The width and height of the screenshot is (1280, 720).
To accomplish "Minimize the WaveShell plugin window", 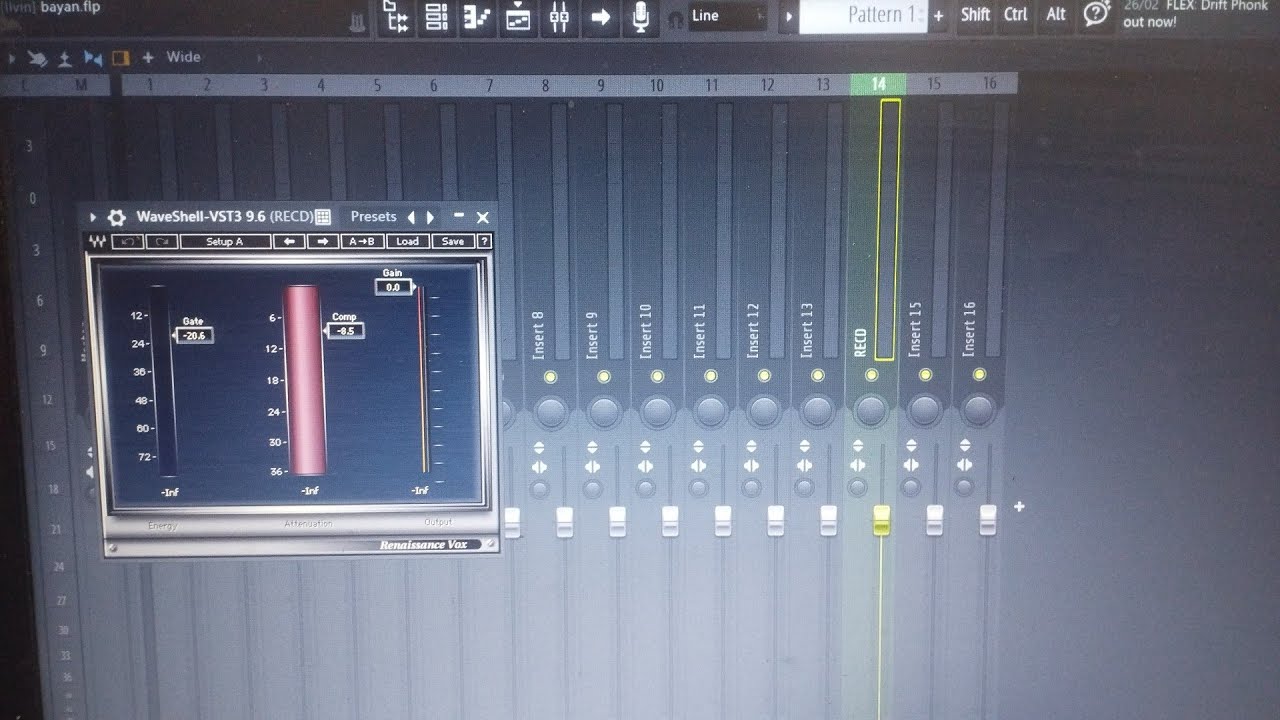I will [459, 216].
